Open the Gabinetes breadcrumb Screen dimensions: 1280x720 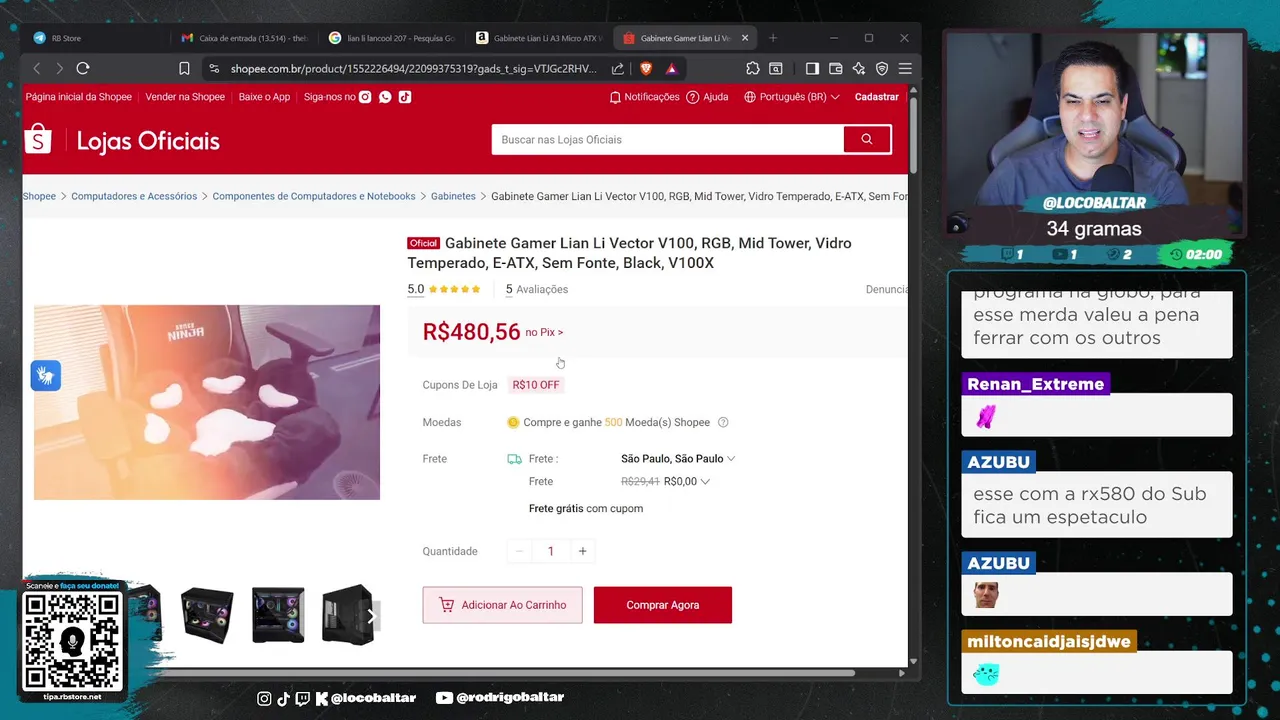coord(453,196)
